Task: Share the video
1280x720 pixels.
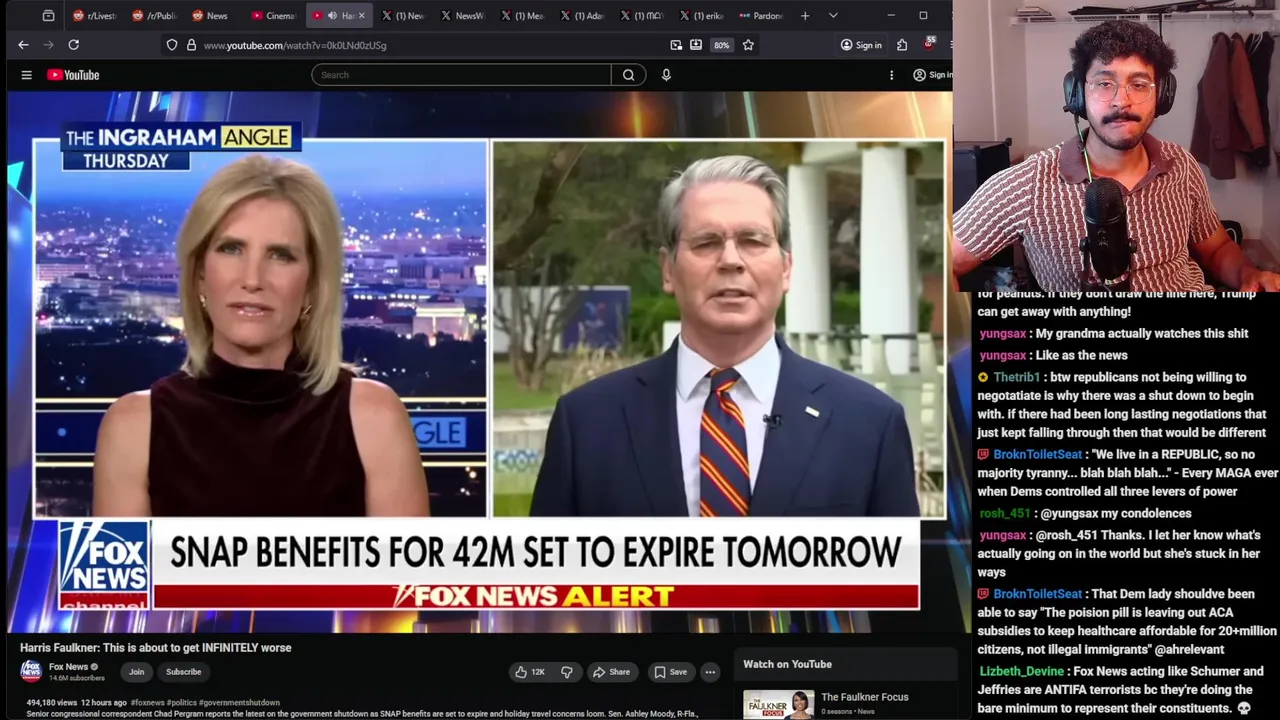Action: point(611,672)
